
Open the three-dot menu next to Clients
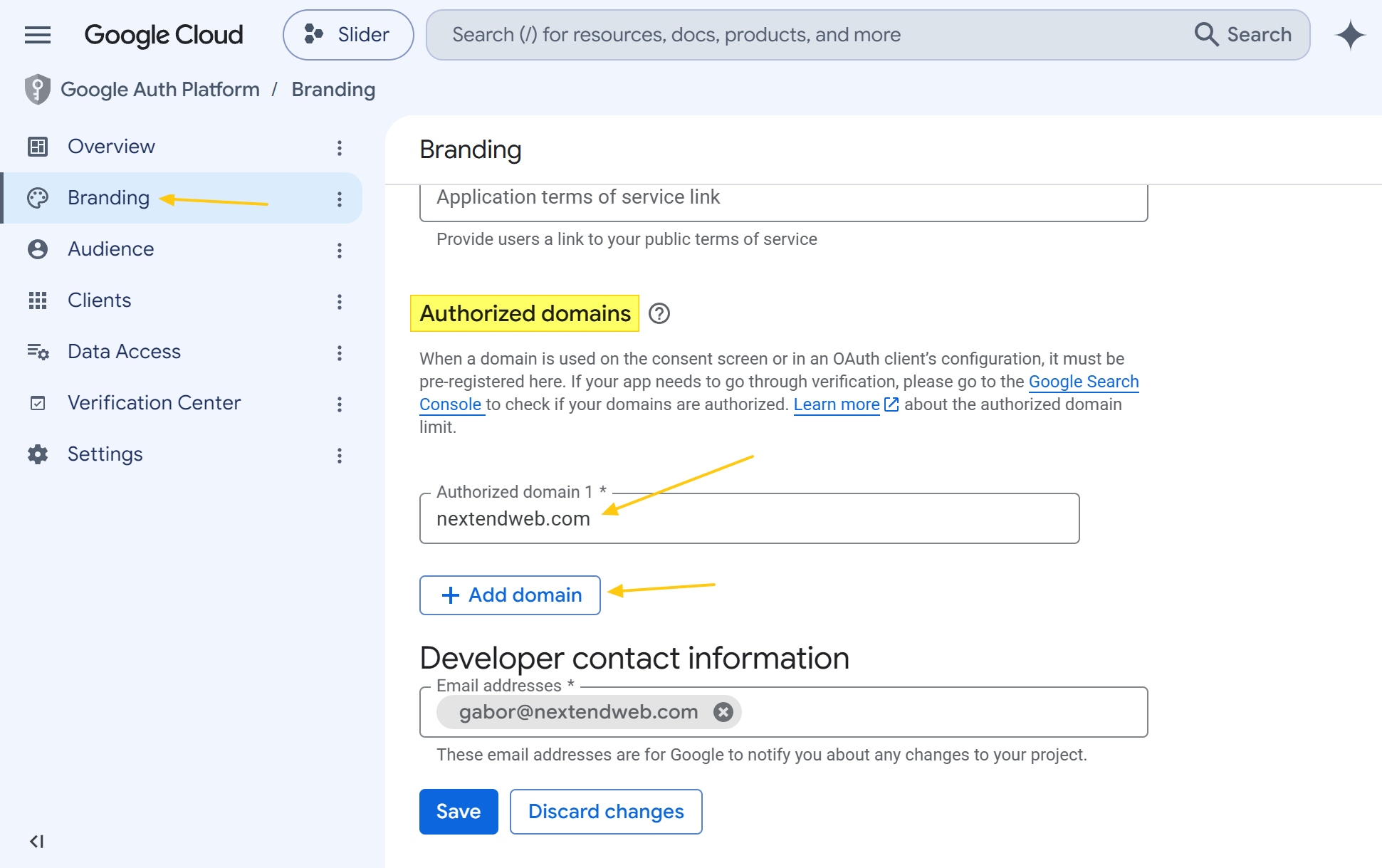tap(340, 301)
